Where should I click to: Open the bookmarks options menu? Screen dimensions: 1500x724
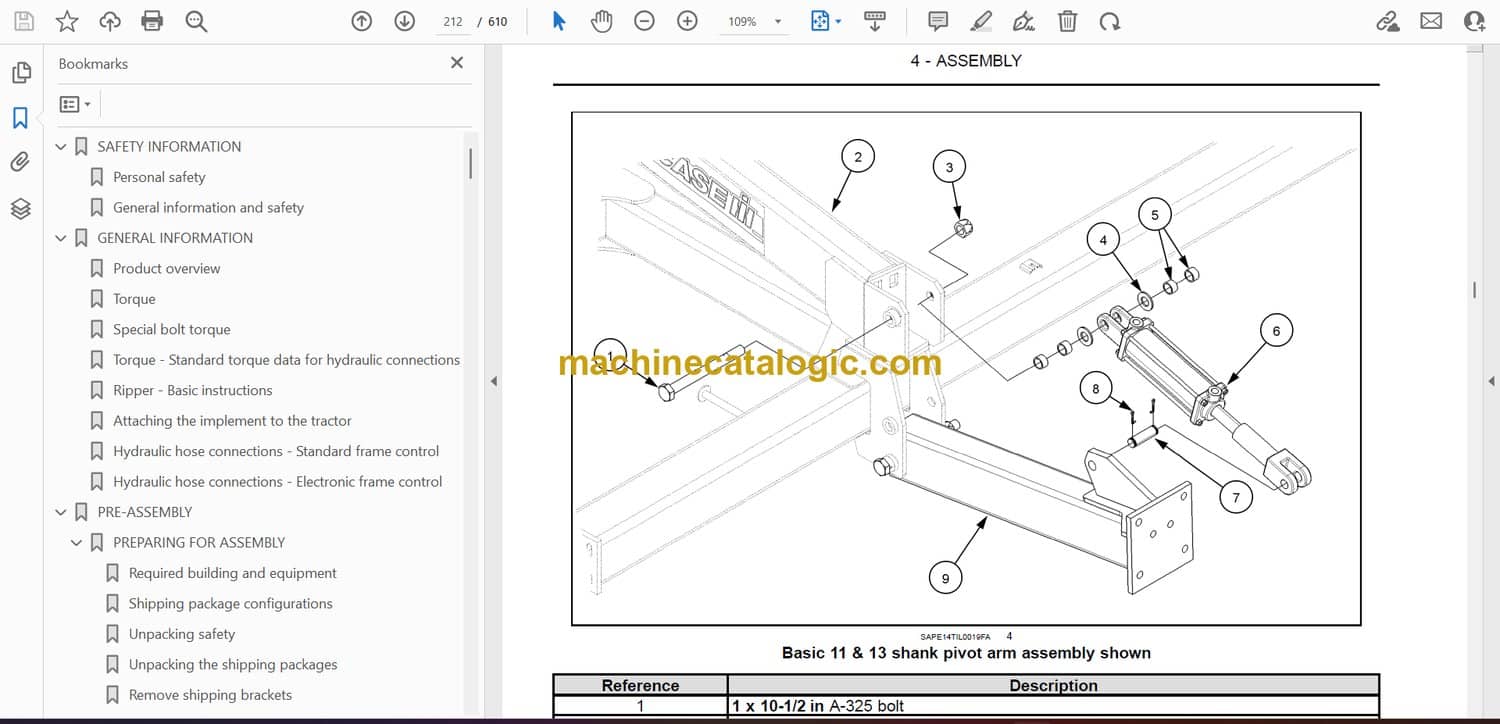coord(75,104)
